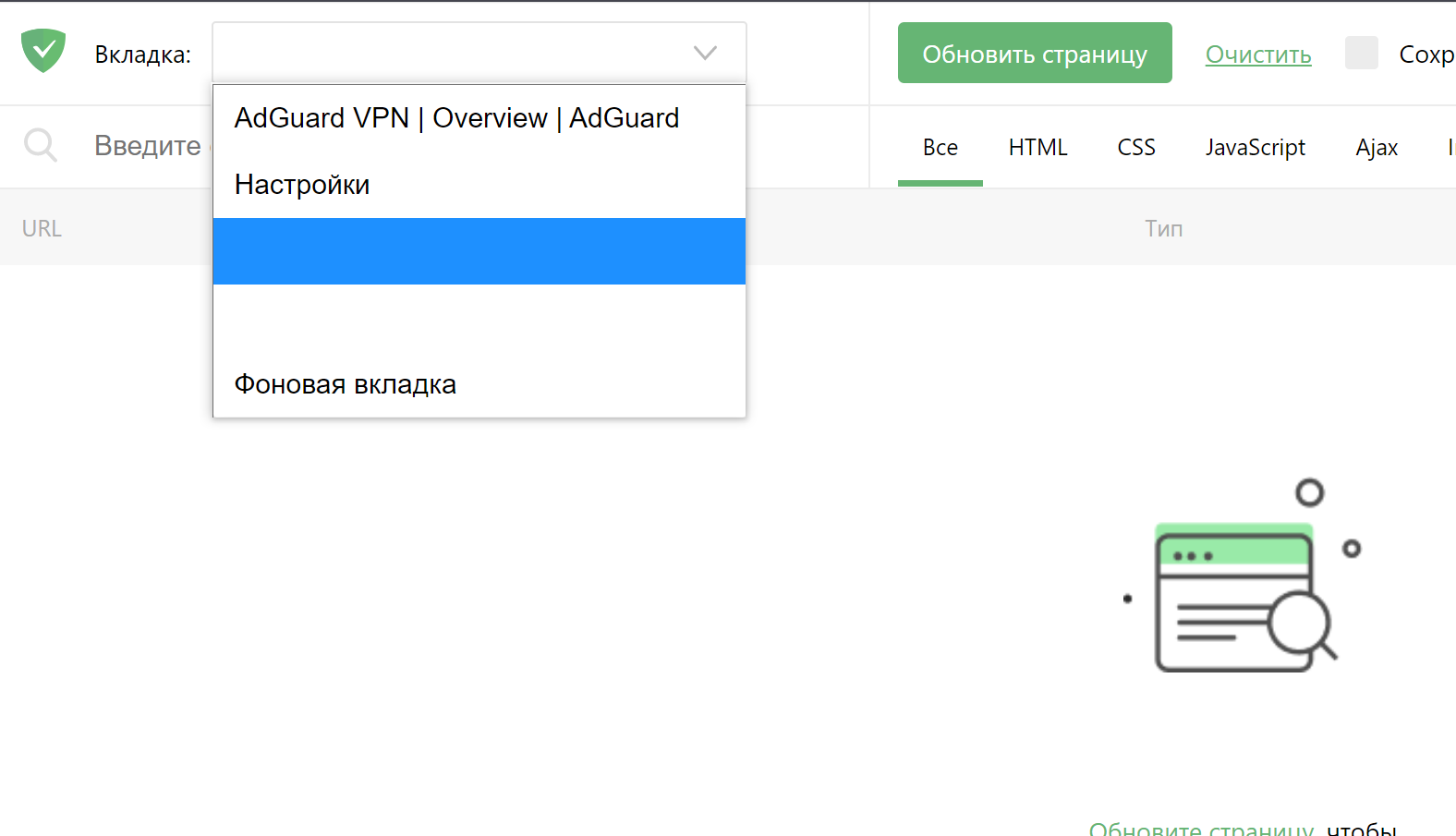Screen dimensions: 1456x836
Task: Switch to the Все filter tab
Action: [x=940, y=148]
